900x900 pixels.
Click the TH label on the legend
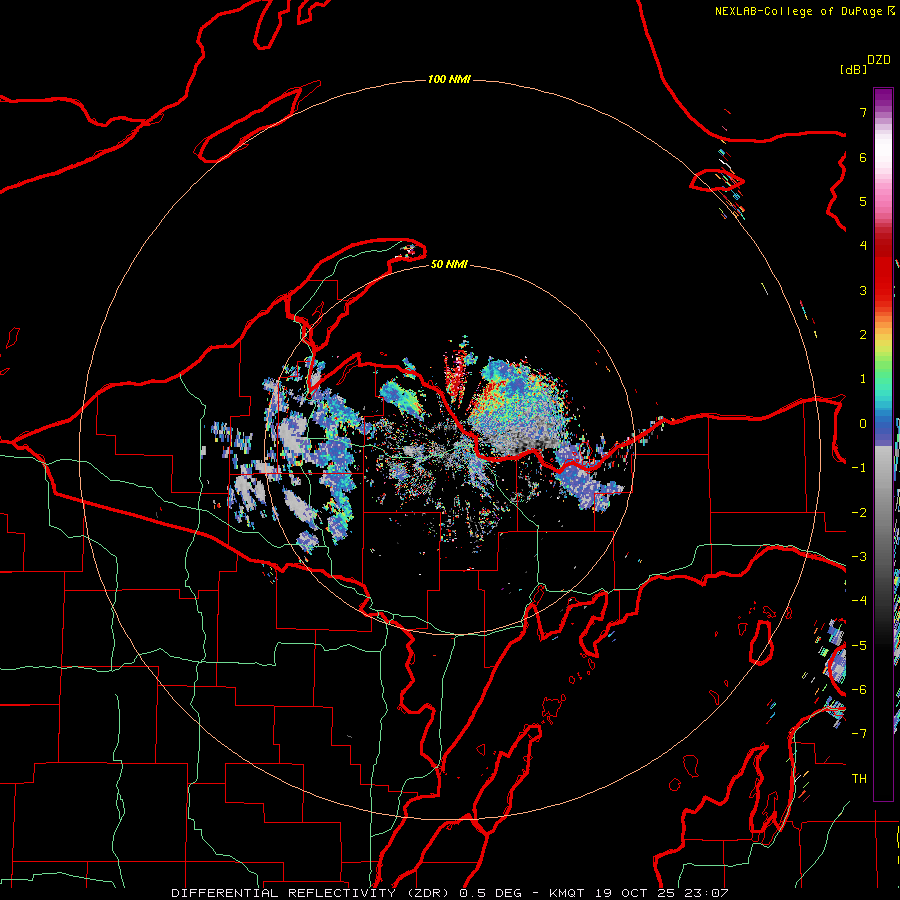(859, 779)
